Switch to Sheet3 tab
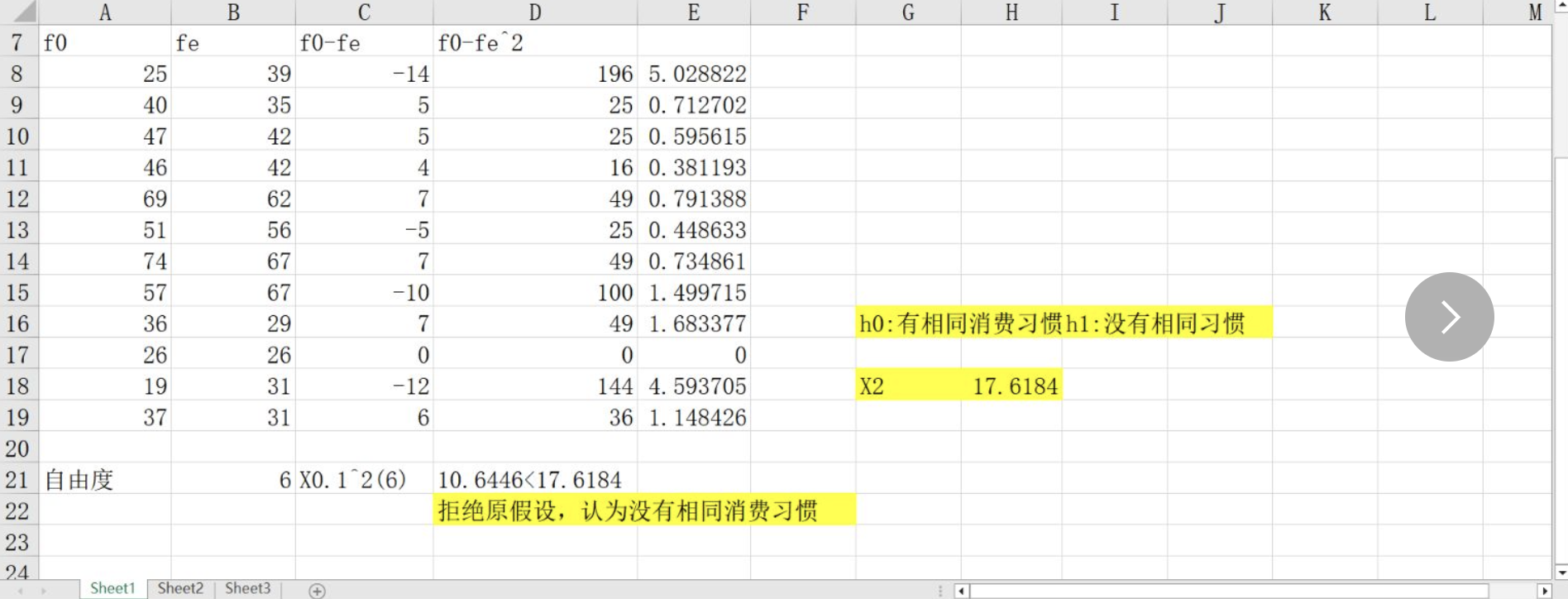This screenshot has height=599, width=1568. click(247, 588)
